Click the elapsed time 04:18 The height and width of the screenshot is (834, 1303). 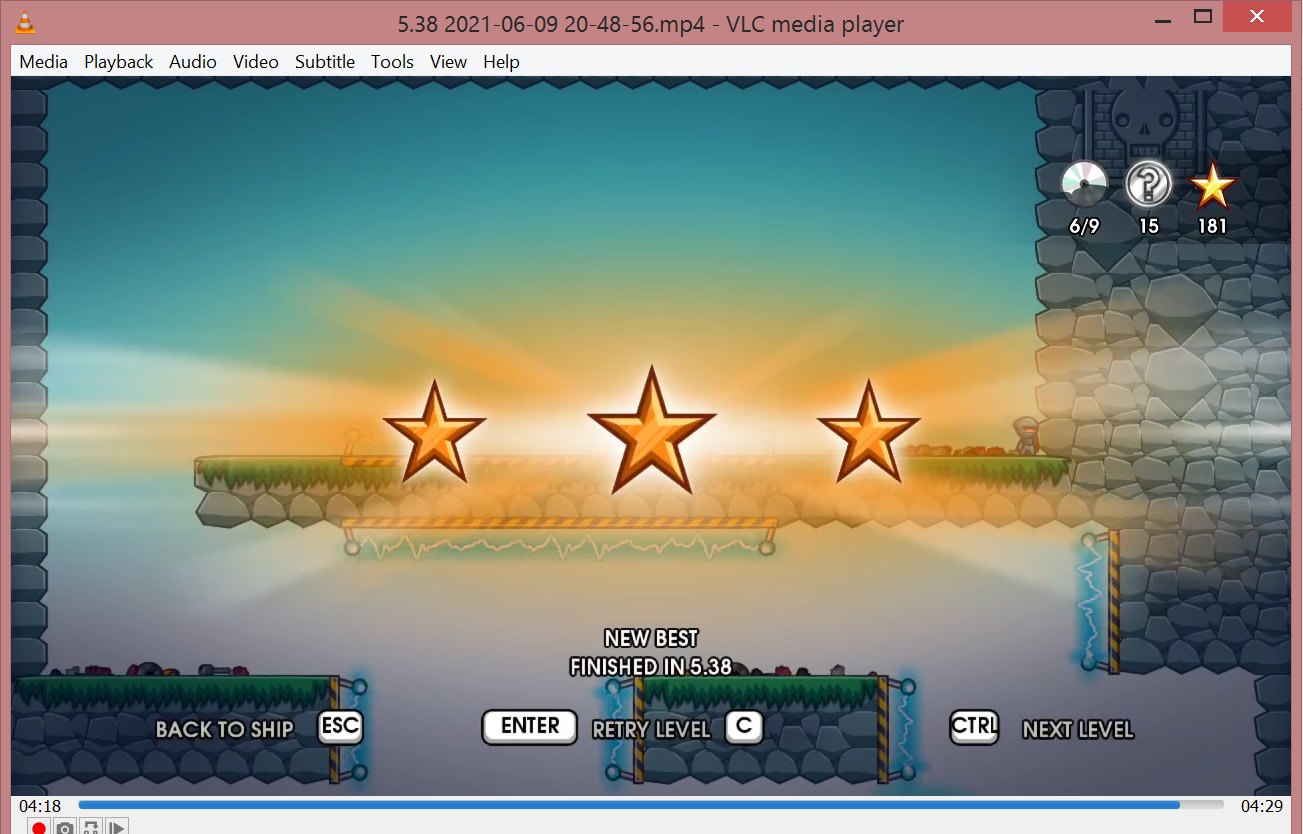coord(40,805)
